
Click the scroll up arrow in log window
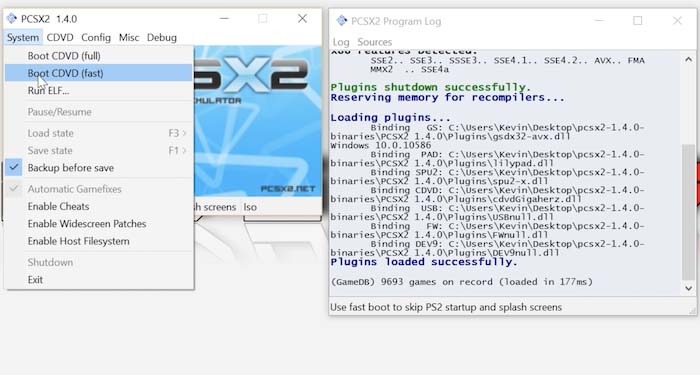click(688, 59)
